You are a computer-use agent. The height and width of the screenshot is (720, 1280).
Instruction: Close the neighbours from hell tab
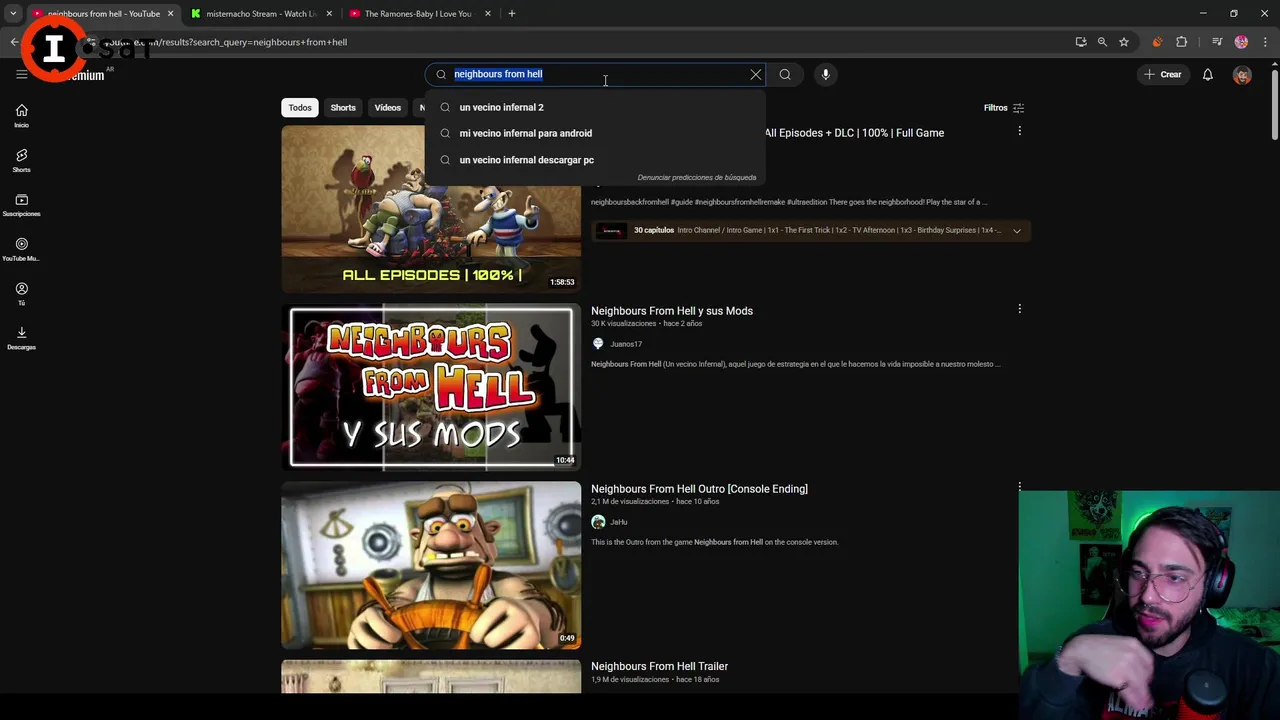click(x=170, y=14)
